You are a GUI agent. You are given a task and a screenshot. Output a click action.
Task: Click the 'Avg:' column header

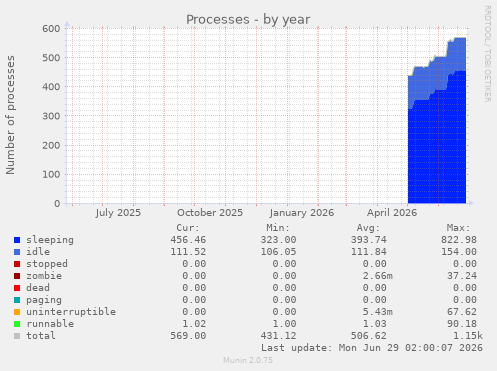pos(368,228)
